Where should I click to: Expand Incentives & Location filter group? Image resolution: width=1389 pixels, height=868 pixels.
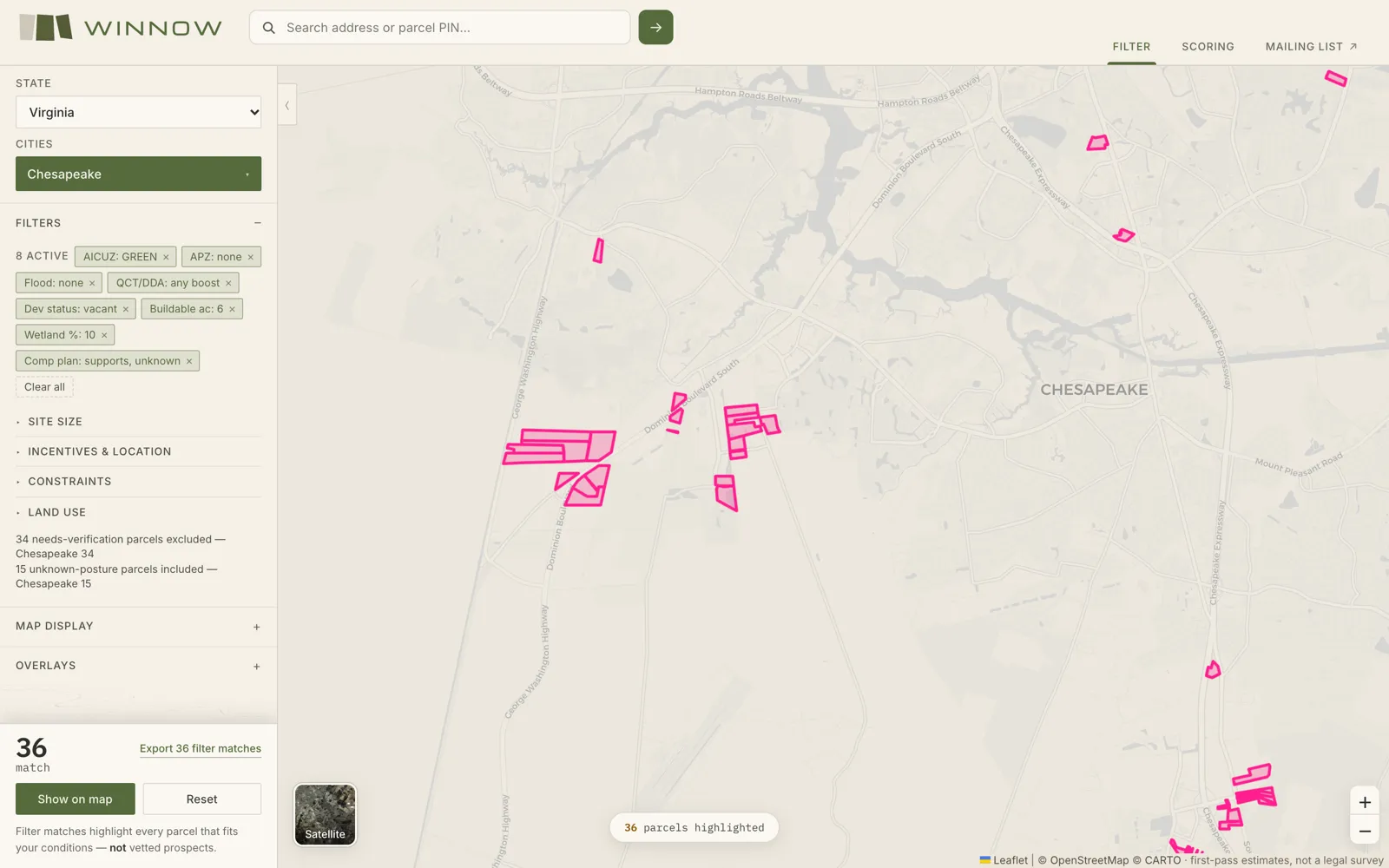tap(138, 451)
